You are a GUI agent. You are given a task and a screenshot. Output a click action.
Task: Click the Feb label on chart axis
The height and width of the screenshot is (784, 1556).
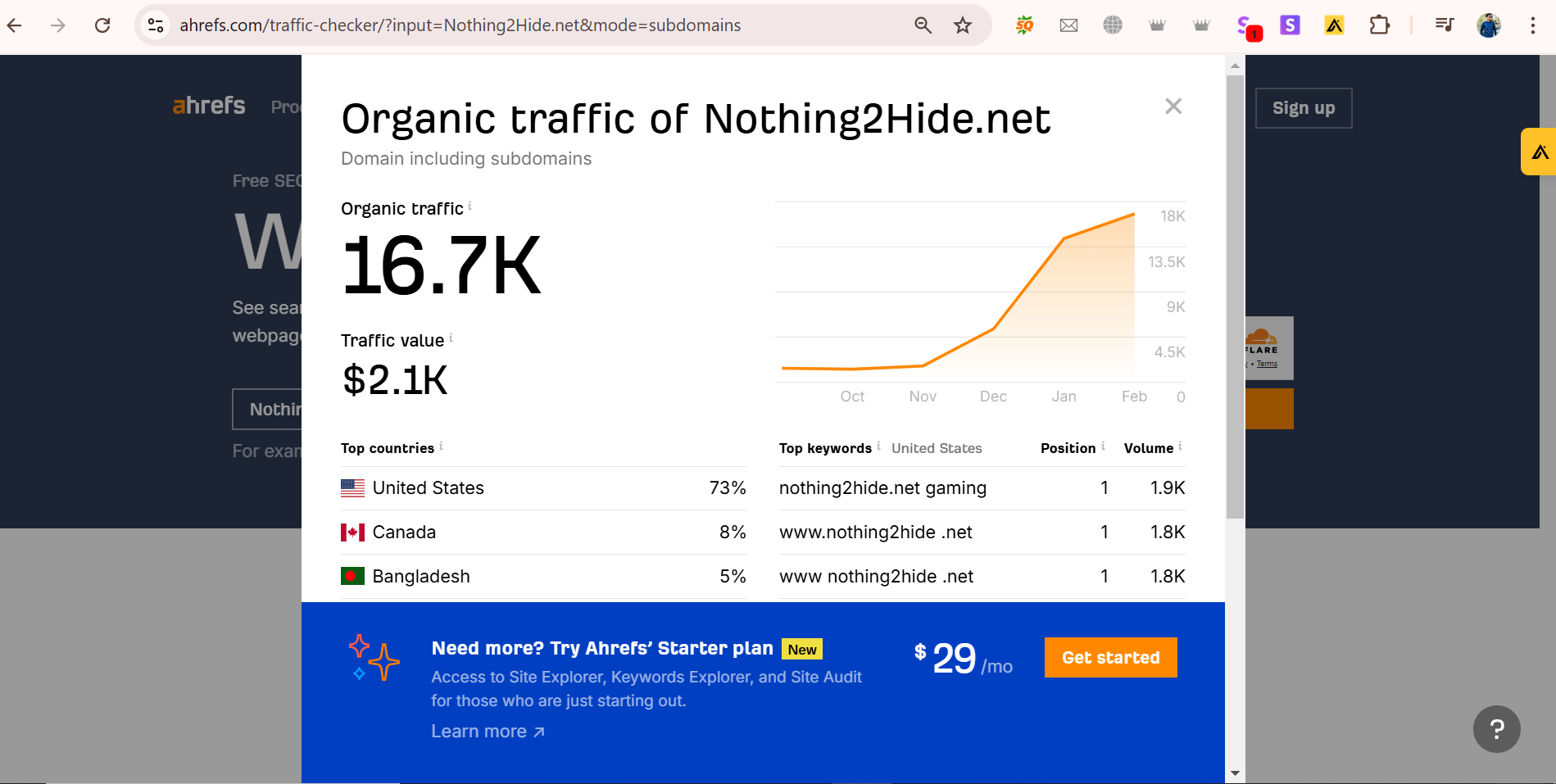pos(1134,397)
